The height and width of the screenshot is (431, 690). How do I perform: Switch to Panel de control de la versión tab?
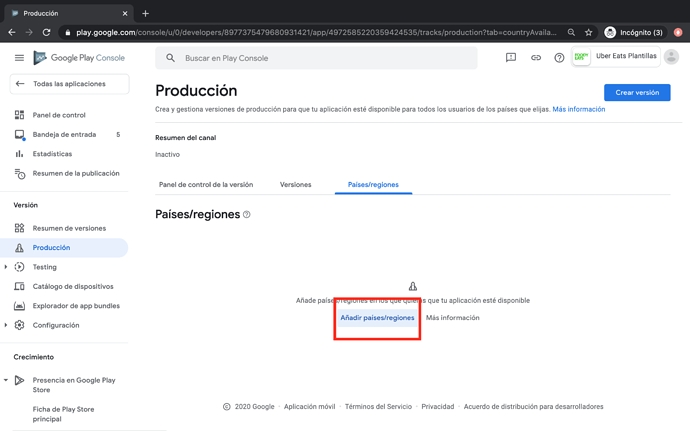[206, 185]
